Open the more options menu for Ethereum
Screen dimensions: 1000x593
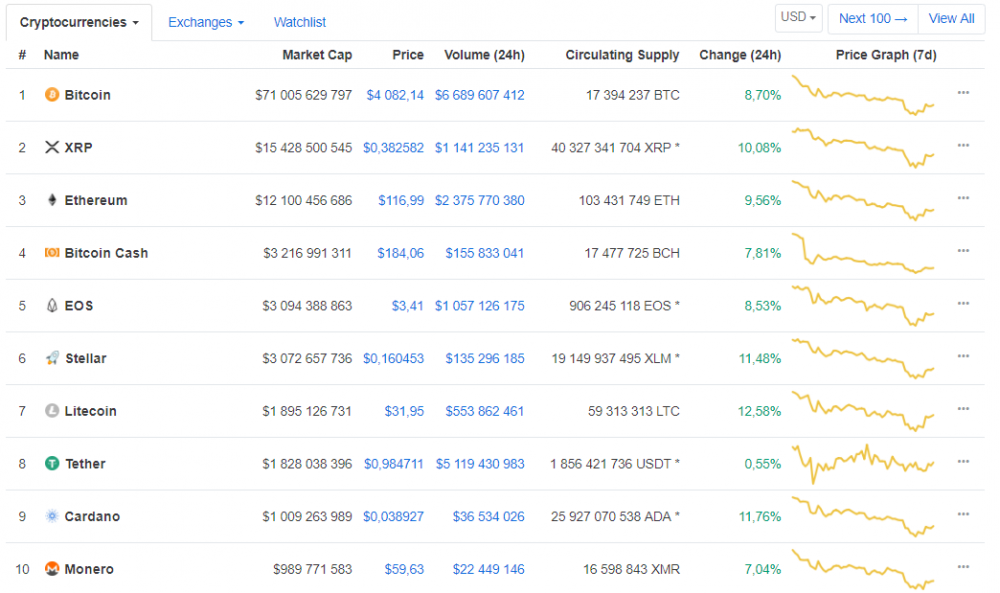[x=963, y=198]
